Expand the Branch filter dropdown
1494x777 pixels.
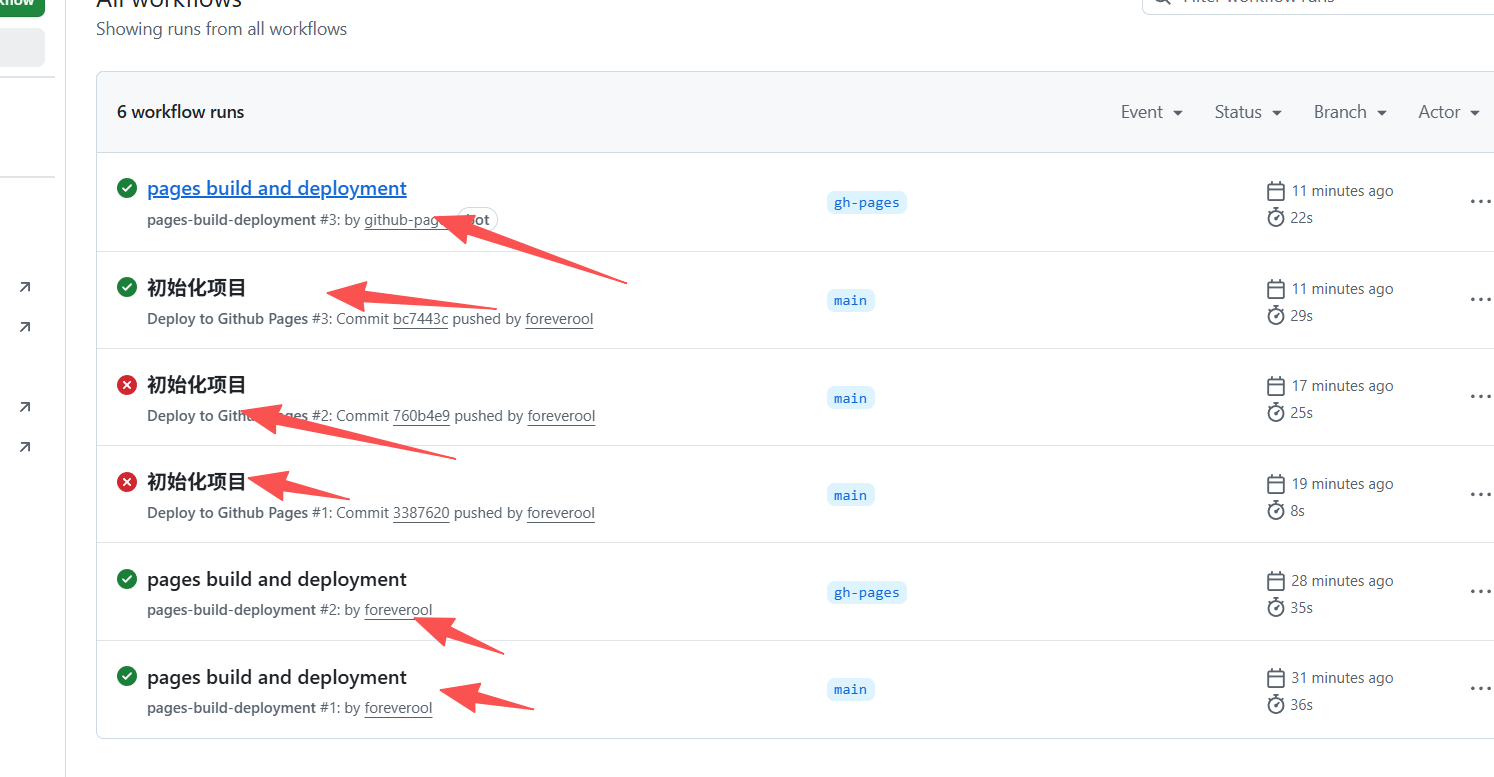point(1350,112)
